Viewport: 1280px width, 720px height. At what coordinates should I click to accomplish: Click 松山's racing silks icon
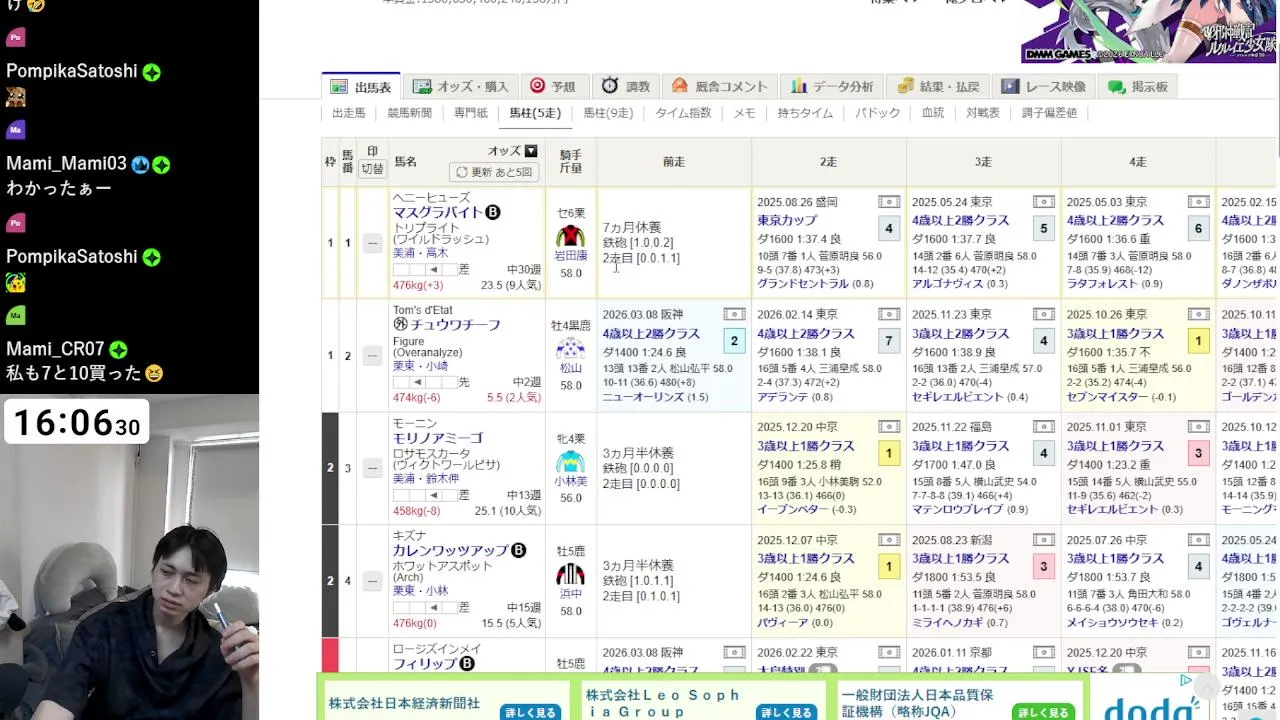(571, 348)
